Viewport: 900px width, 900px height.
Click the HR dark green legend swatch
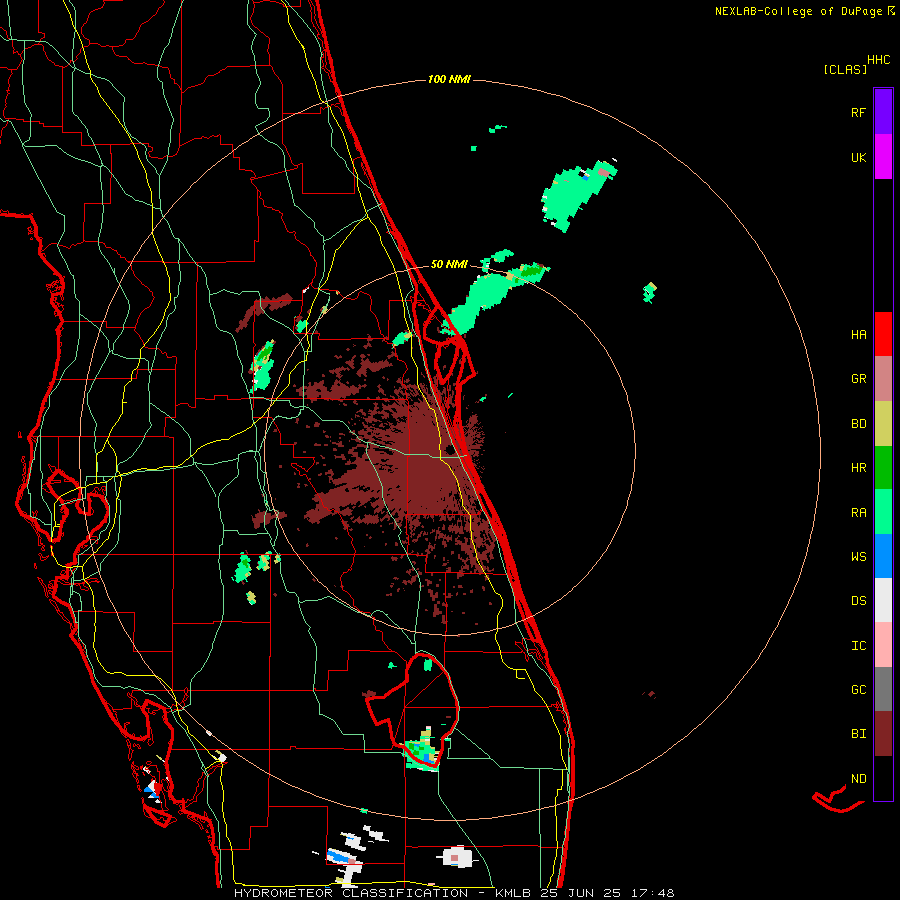883,468
